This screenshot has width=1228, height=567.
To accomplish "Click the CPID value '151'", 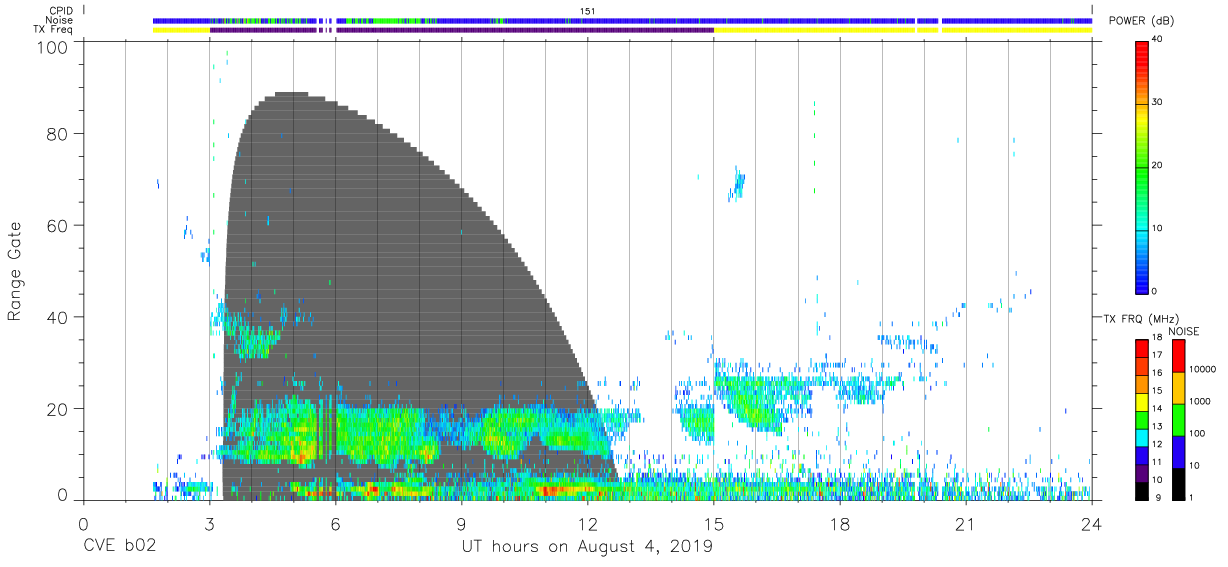I will pos(588,10).
